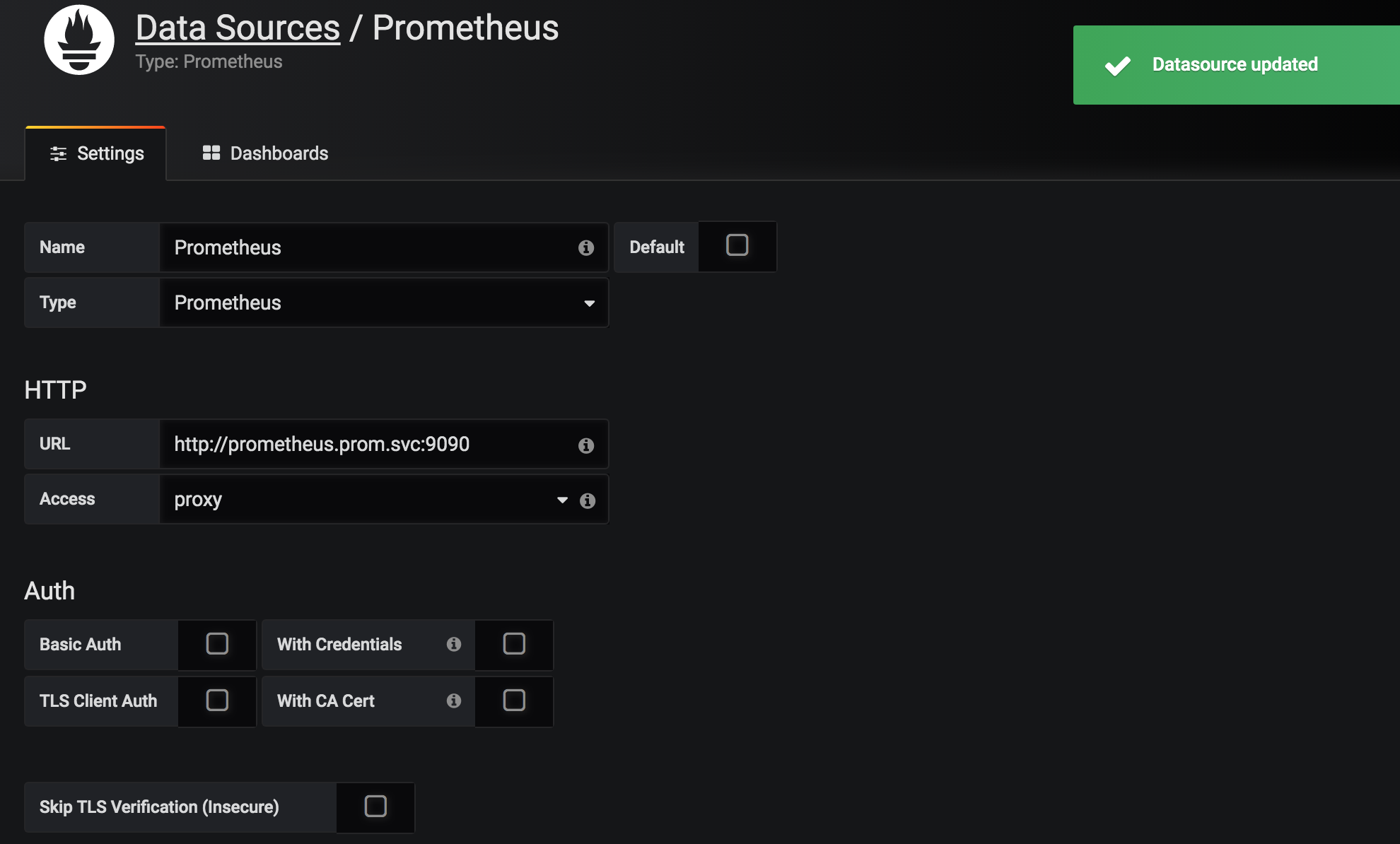The image size is (1400, 844).
Task: Switch to the Dashboards tab
Action: tap(265, 153)
